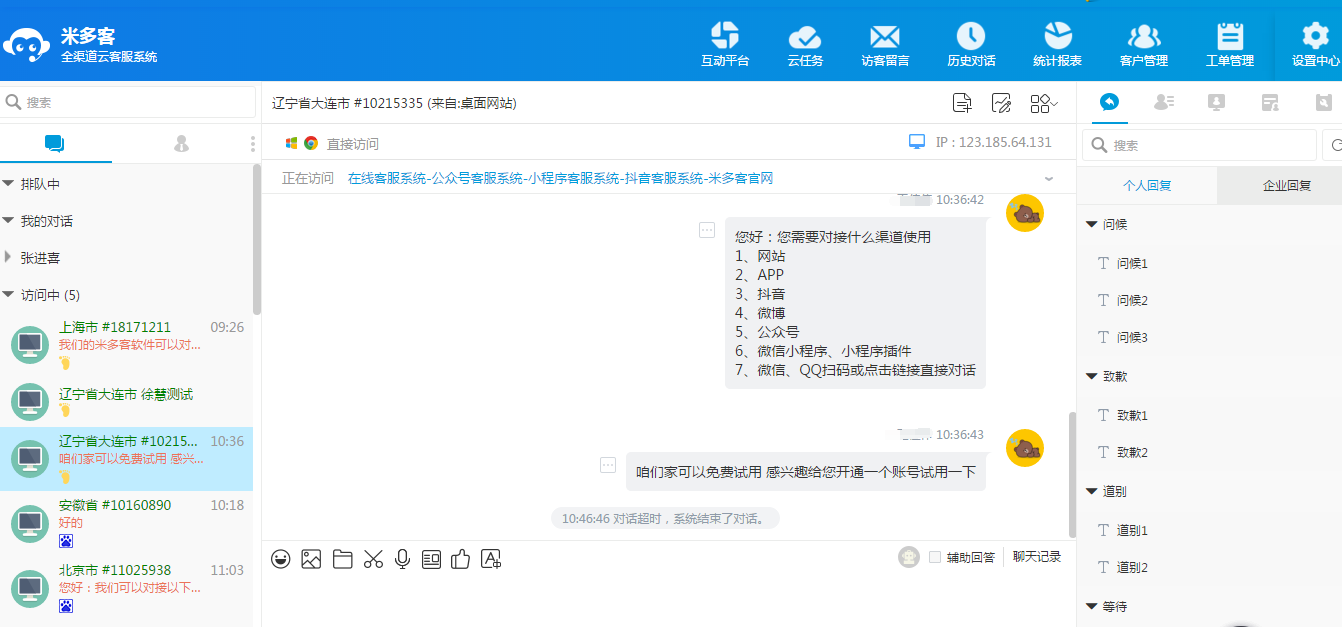Switch to the ticket-card tab icon in right panel
Viewport: 1342px width, 627px height.
pos(1270,101)
